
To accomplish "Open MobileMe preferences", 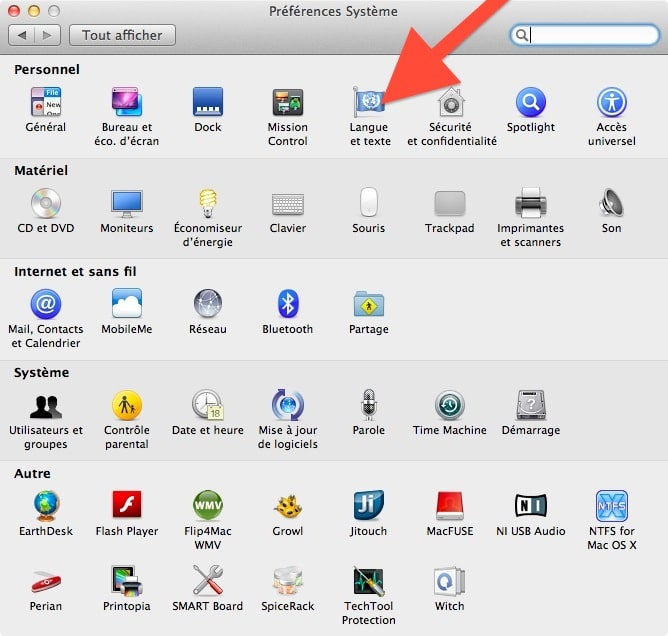I will (127, 303).
